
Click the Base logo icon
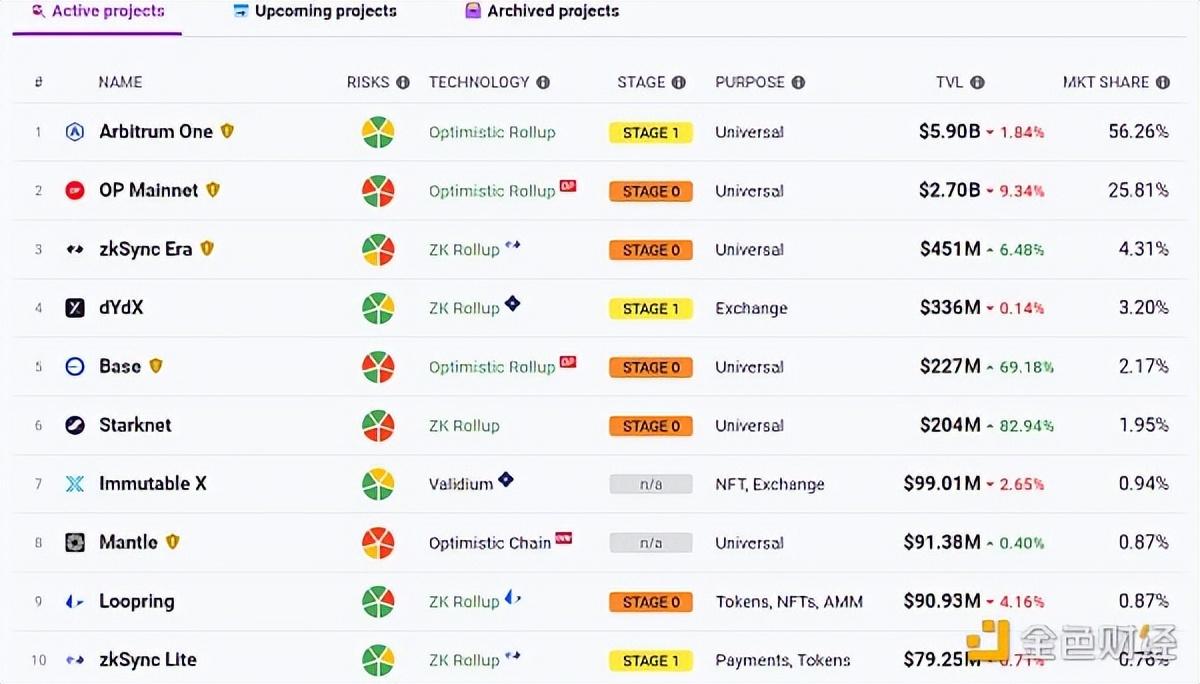tap(75, 367)
